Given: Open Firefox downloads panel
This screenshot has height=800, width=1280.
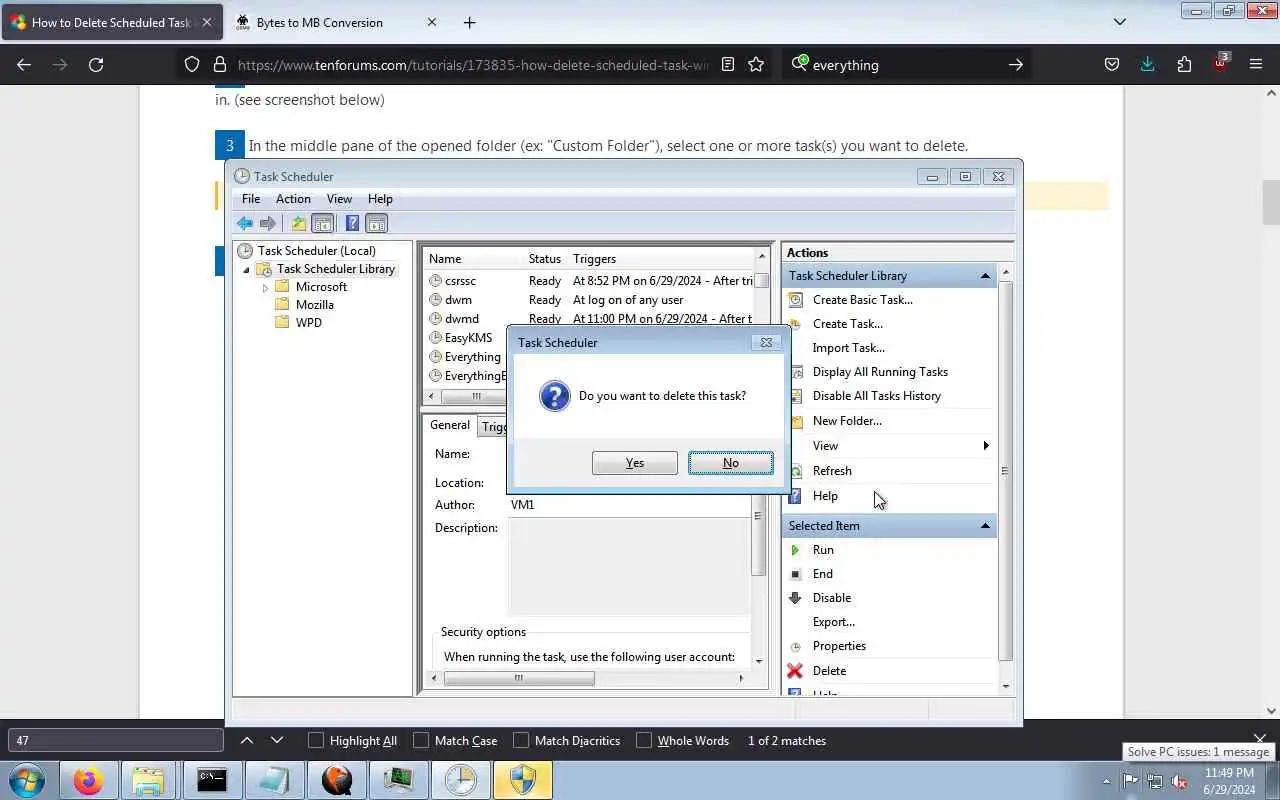Looking at the screenshot, I should point(1147,64).
